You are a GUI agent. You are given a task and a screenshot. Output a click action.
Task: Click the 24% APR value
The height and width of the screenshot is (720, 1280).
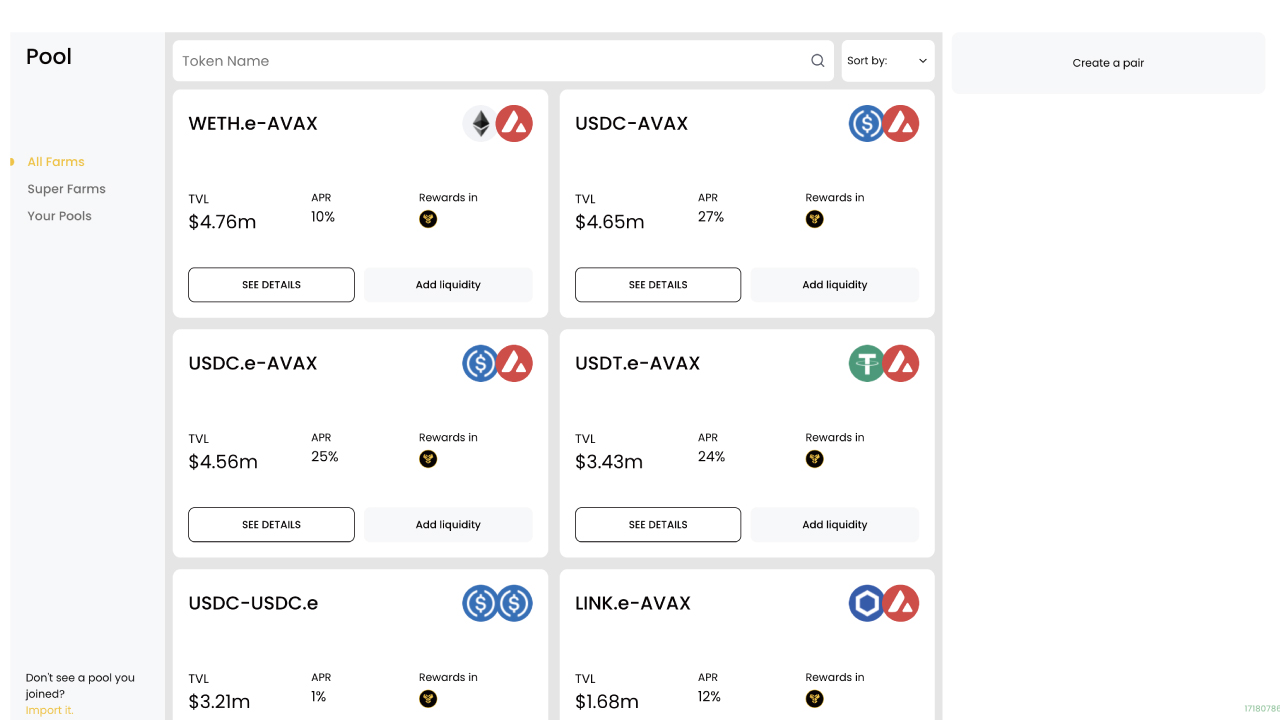(712, 457)
